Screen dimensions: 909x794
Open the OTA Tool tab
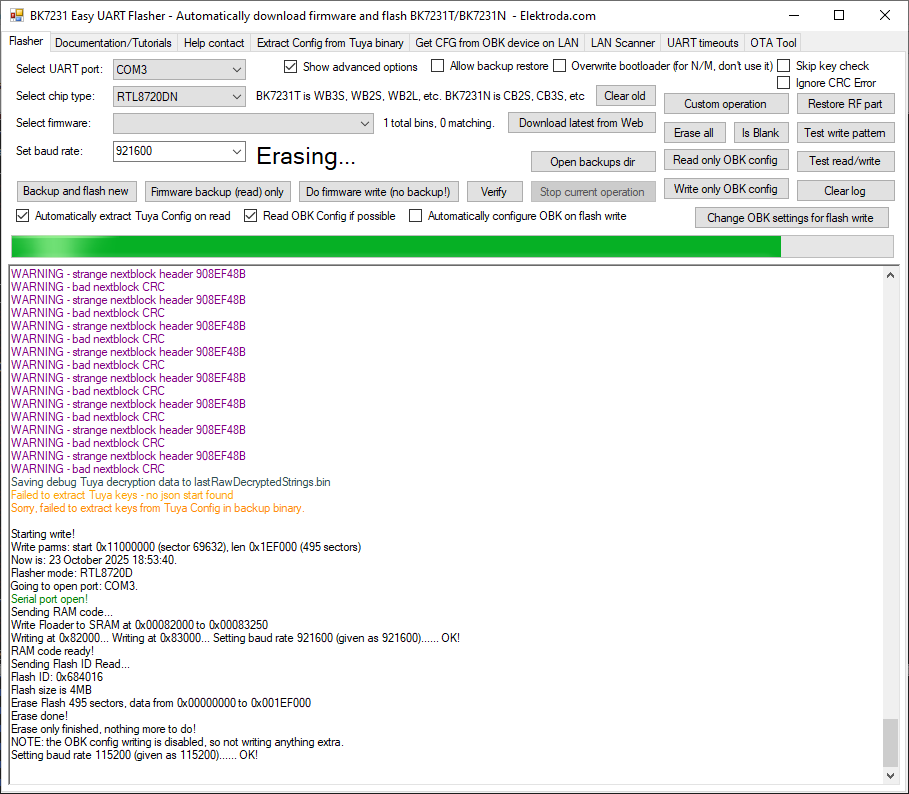tap(773, 43)
